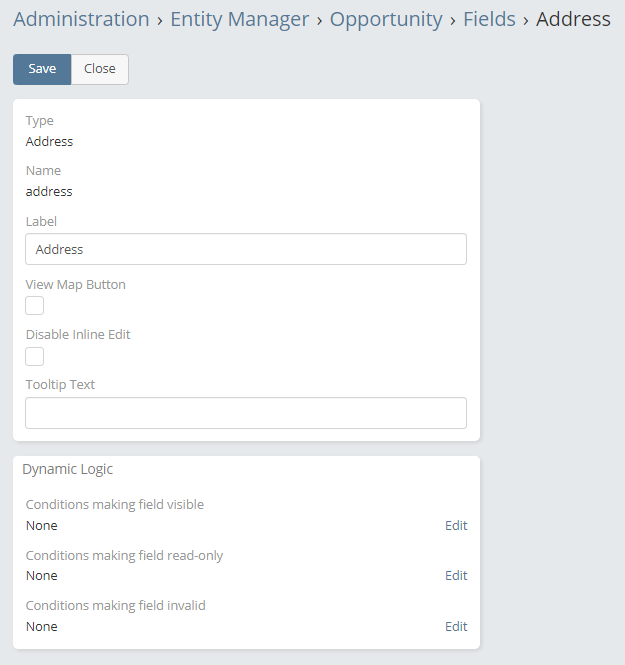The height and width of the screenshot is (665, 625).
Task: Click the Address page title in breadcrumb
Action: [x=573, y=19]
